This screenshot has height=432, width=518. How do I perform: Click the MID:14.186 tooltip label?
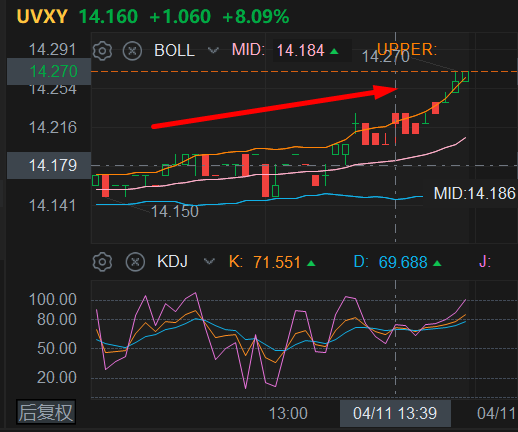pos(474,194)
